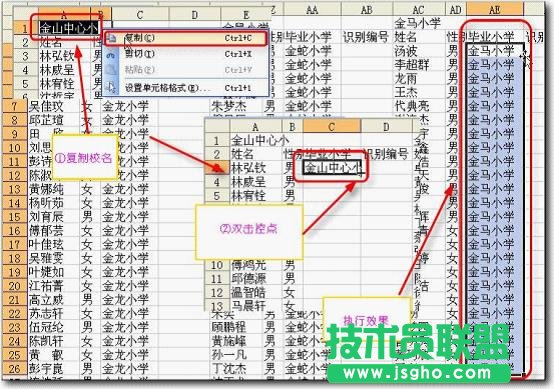Click the cell containing 黄娜纯

[53, 189]
